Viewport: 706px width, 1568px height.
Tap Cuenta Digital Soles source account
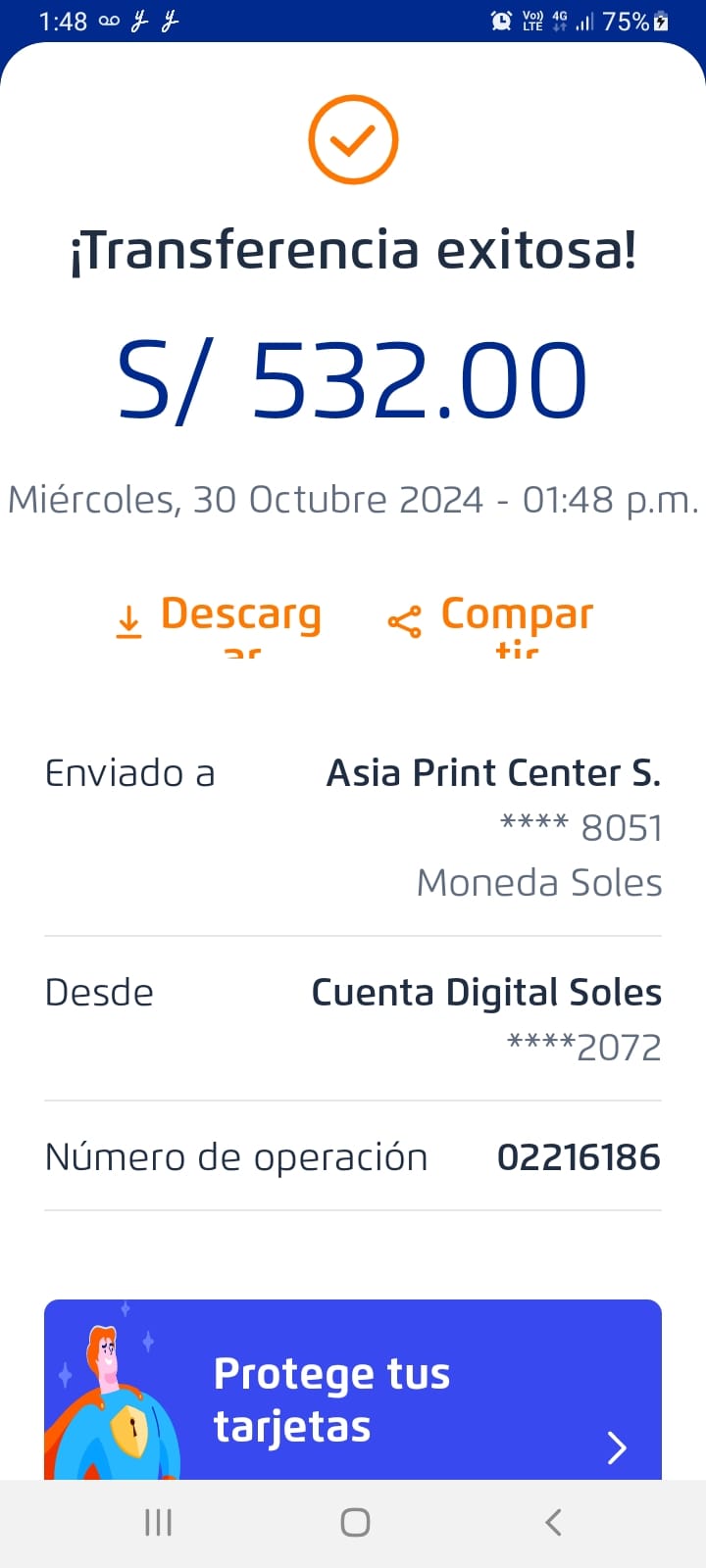pos(486,993)
